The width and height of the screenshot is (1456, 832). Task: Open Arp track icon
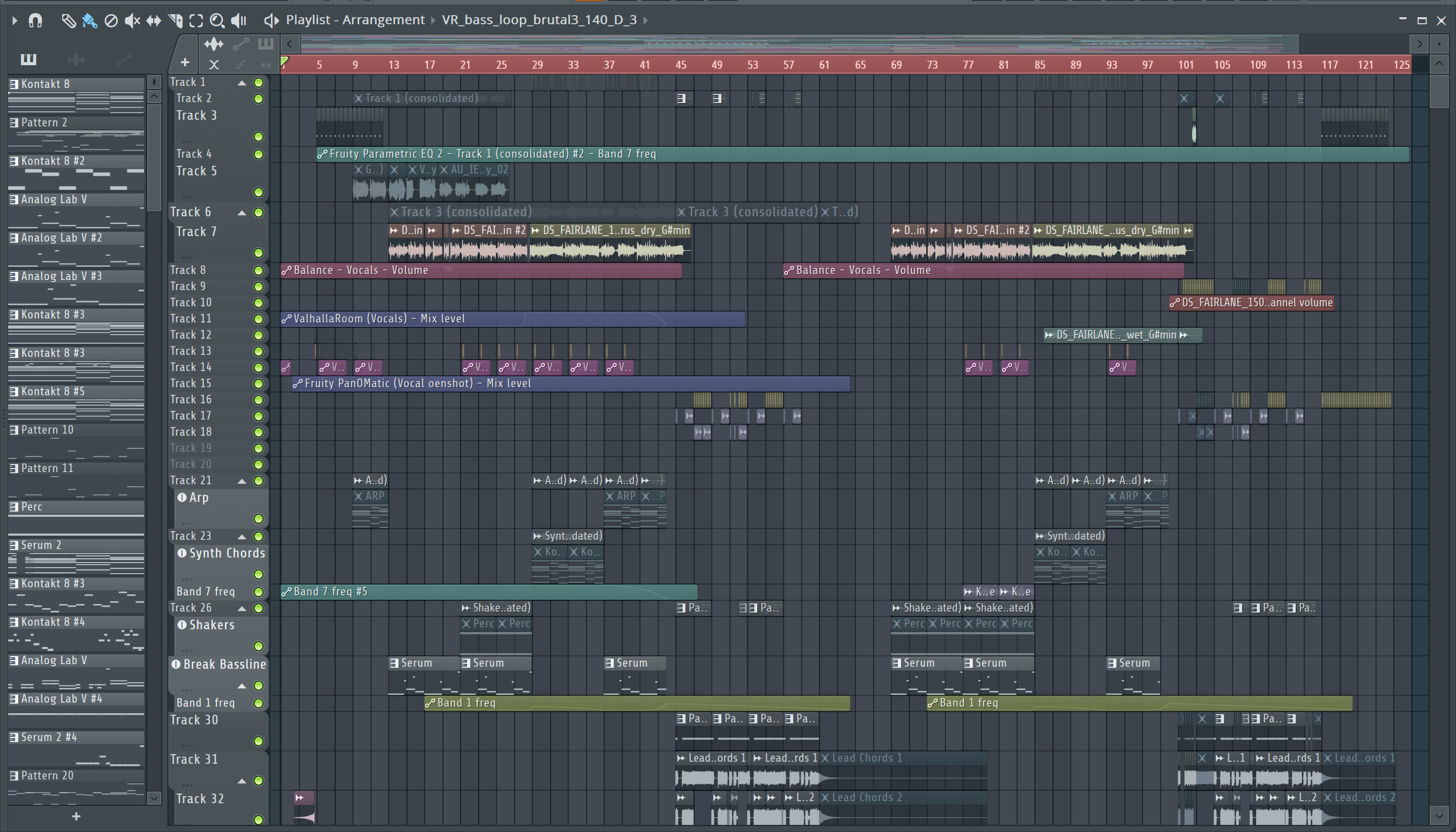181,497
